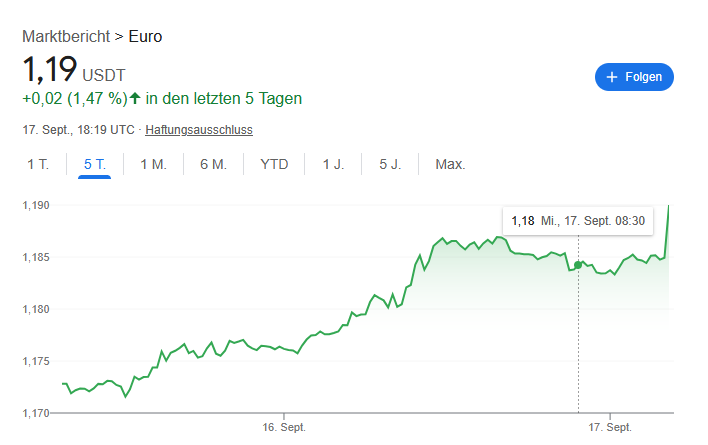The height and width of the screenshot is (445, 708).
Task: Click the 16. Sept. axis label
Action: tap(283, 427)
